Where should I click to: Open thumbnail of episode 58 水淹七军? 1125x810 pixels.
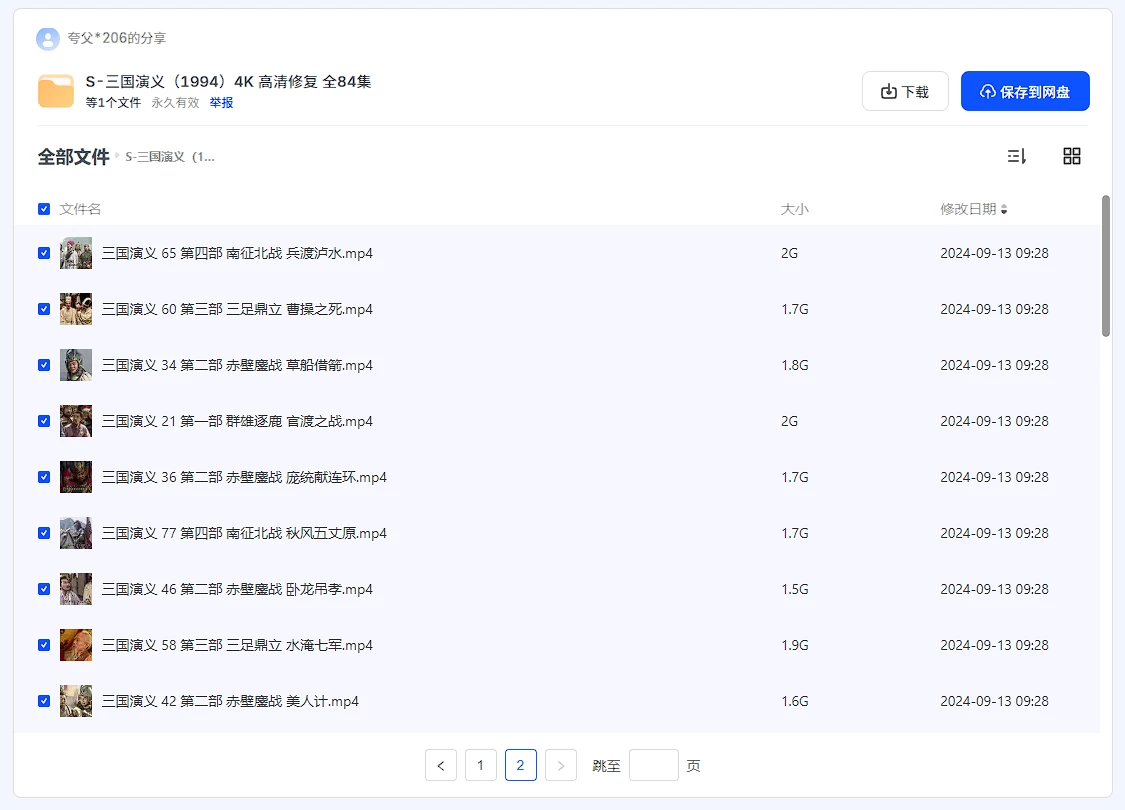[x=76, y=645]
